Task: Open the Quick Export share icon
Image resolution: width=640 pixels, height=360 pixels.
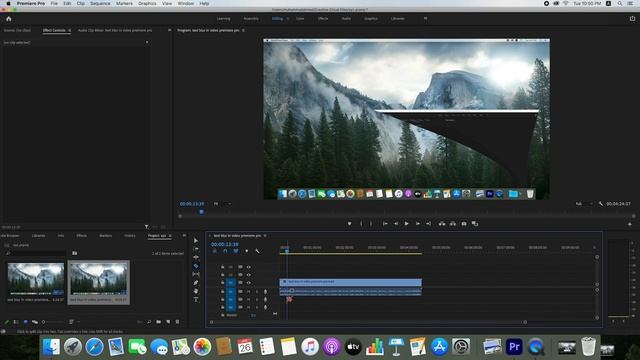Action: coord(632,18)
